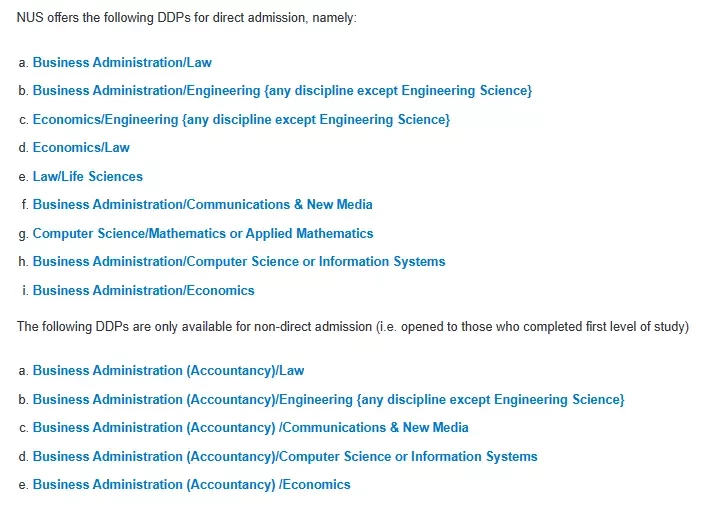Open Business Administration/Communications & New Media link
Image resolution: width=719 pixels, height=505 pixels.
point(202,205)
